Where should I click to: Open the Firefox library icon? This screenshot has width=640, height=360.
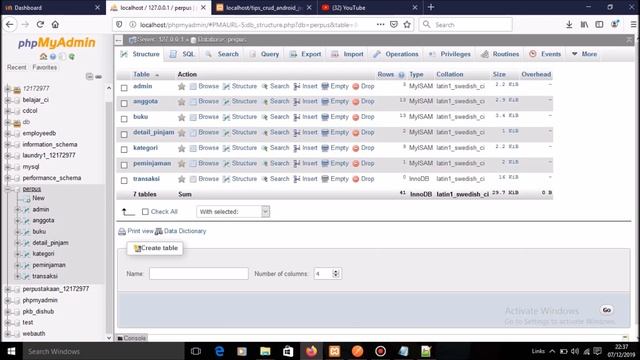pos(584,24)
